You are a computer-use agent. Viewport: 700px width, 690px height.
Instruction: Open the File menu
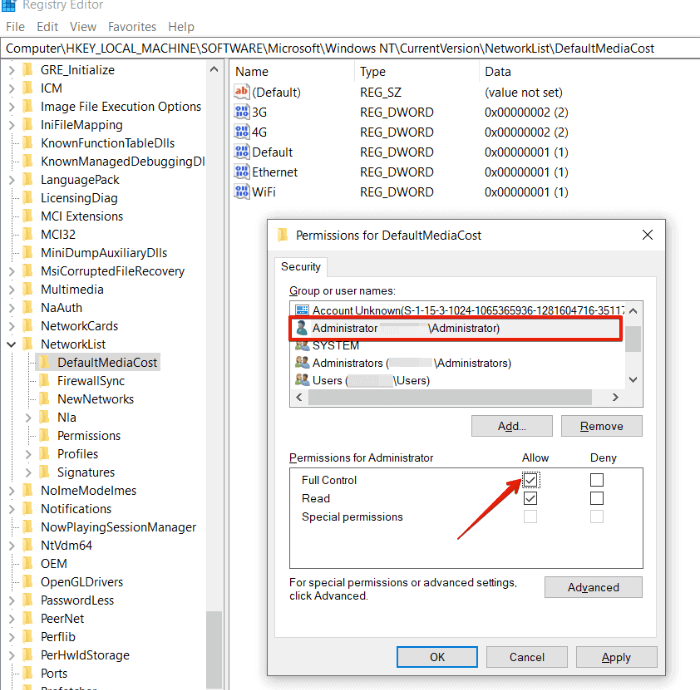[x=15, y=27]
